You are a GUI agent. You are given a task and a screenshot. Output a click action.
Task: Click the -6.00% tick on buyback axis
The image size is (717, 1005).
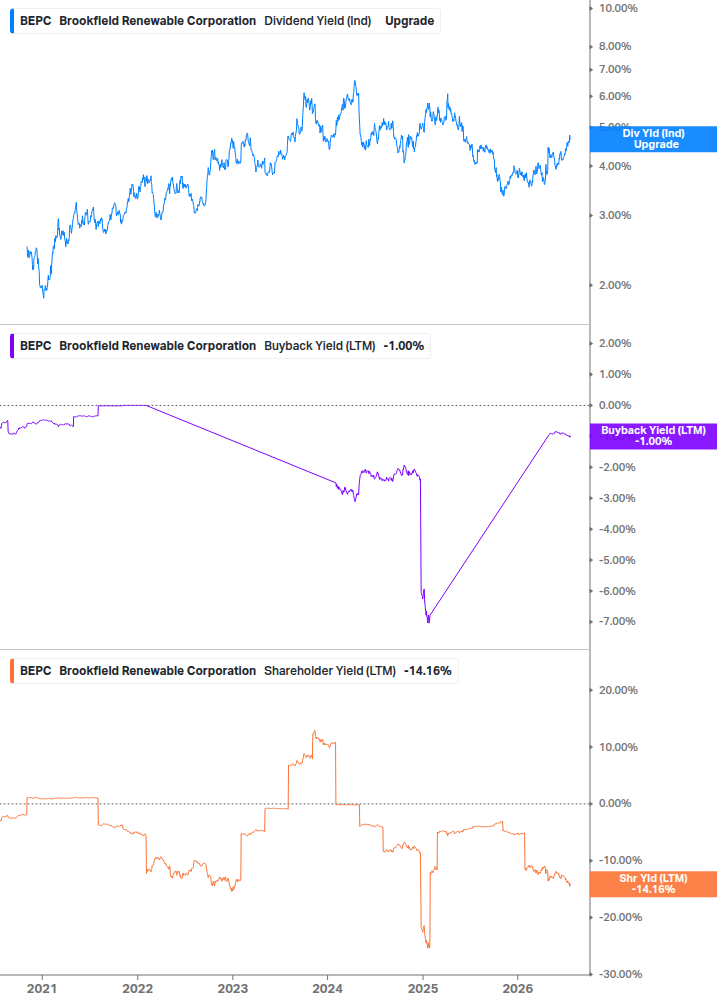[x=616, y=591]
